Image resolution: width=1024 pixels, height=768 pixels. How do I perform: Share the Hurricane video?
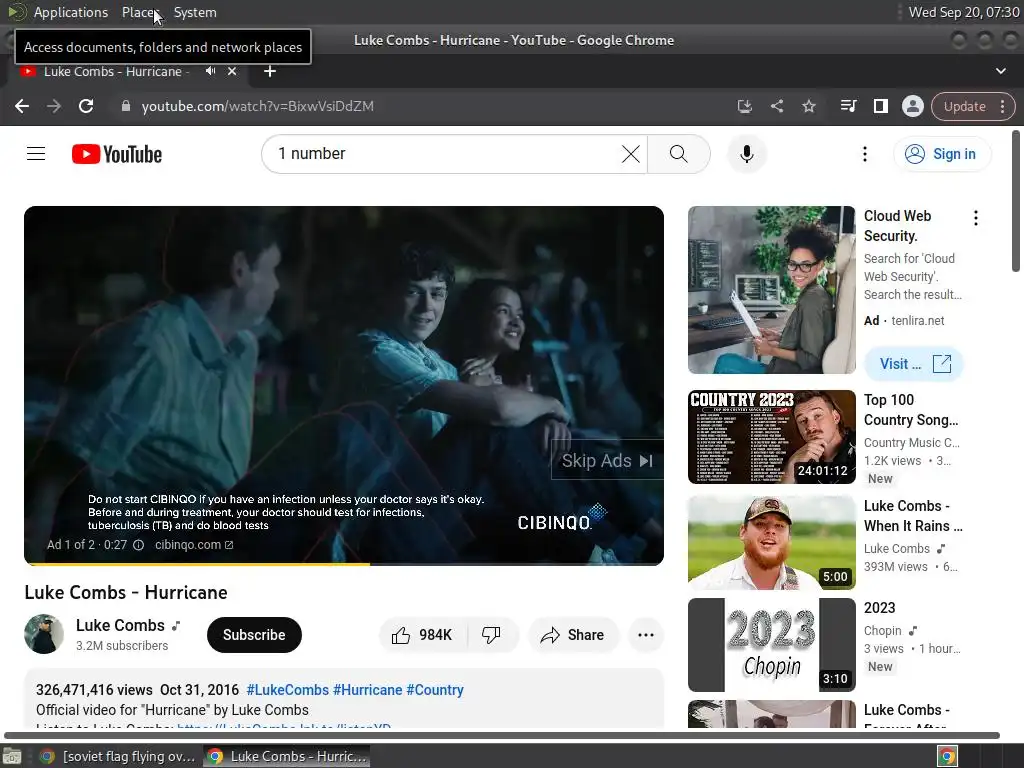tap(573, 635)
